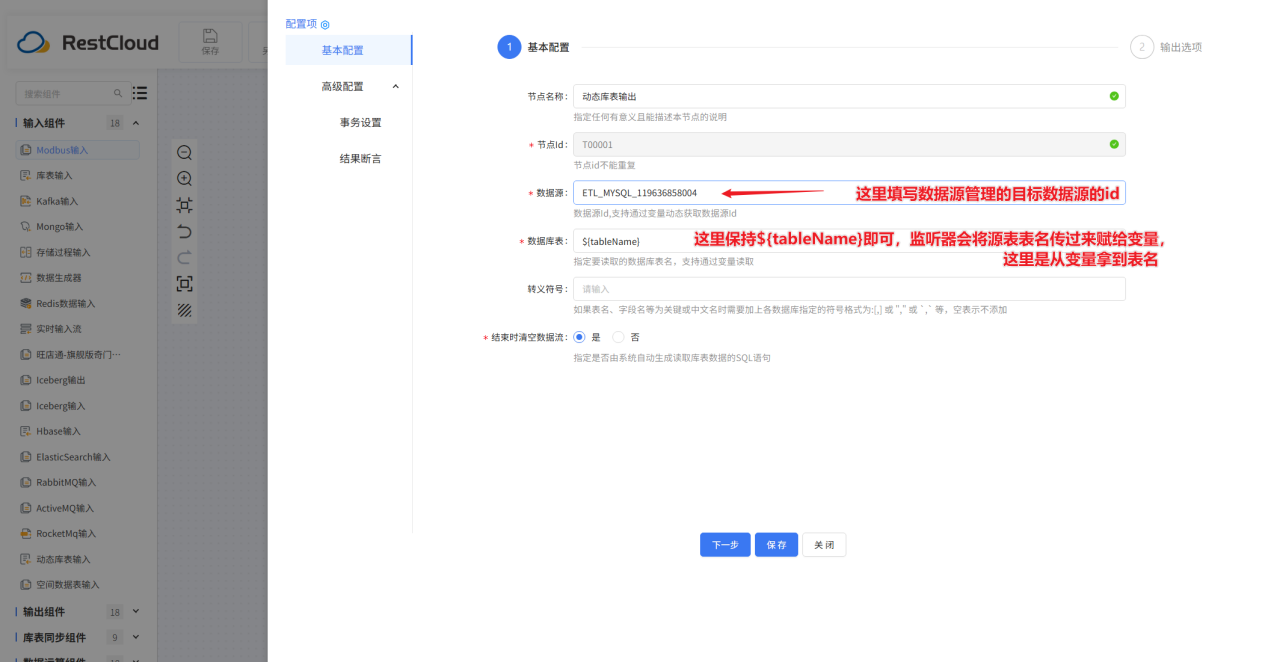Screen dimensions: 1268x662
Task: Go to step 1 基本配置
Action: coord(534,47)
